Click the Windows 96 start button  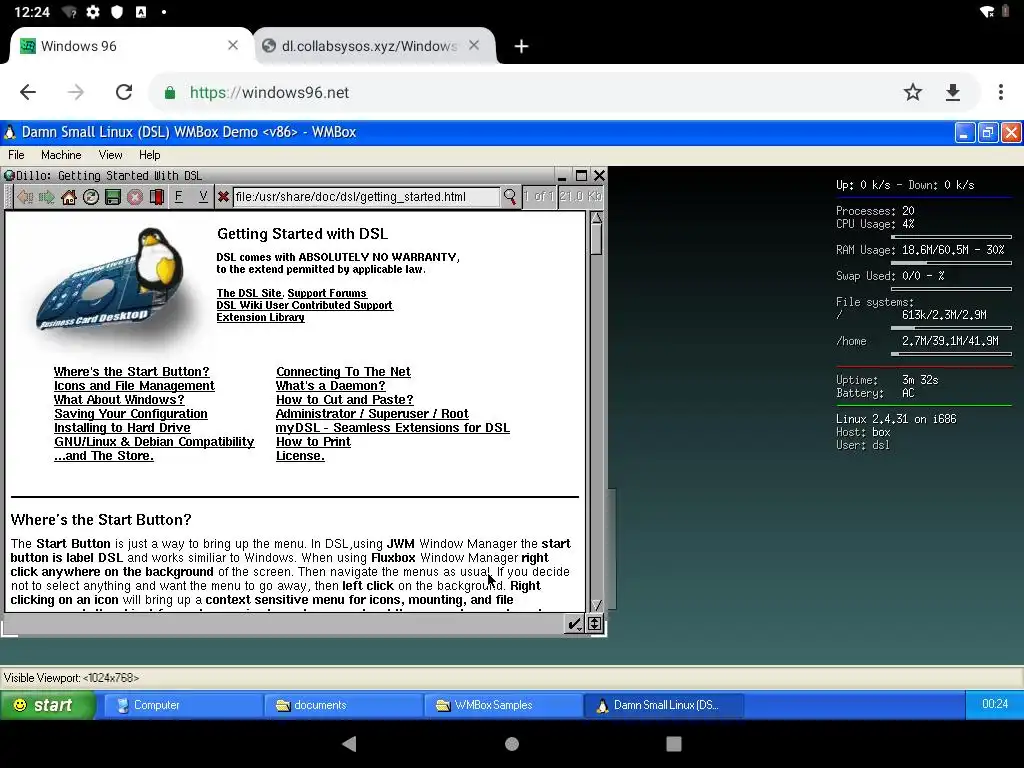[x=47, y=705]
